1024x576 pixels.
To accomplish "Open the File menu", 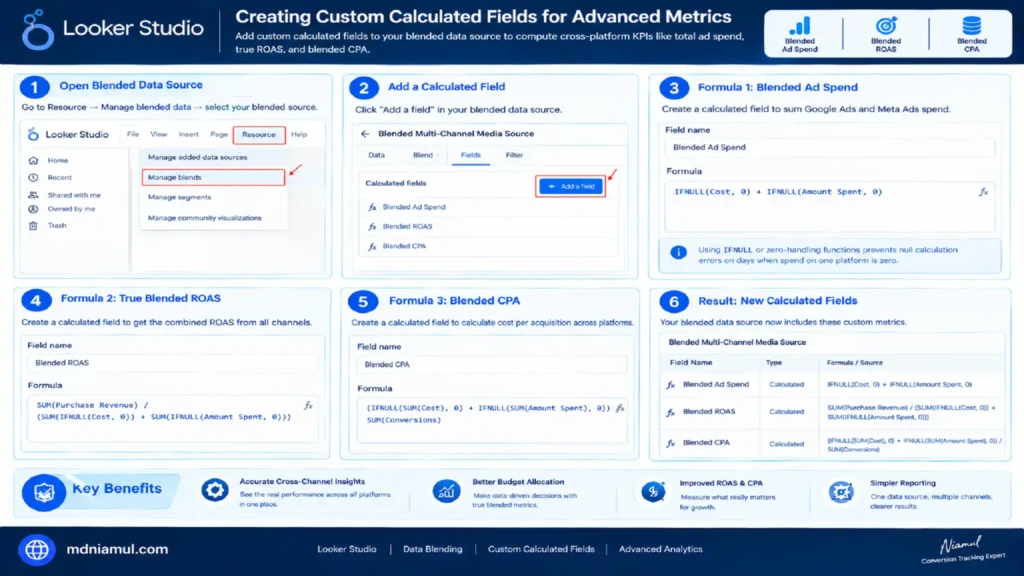I will point(133,134).
